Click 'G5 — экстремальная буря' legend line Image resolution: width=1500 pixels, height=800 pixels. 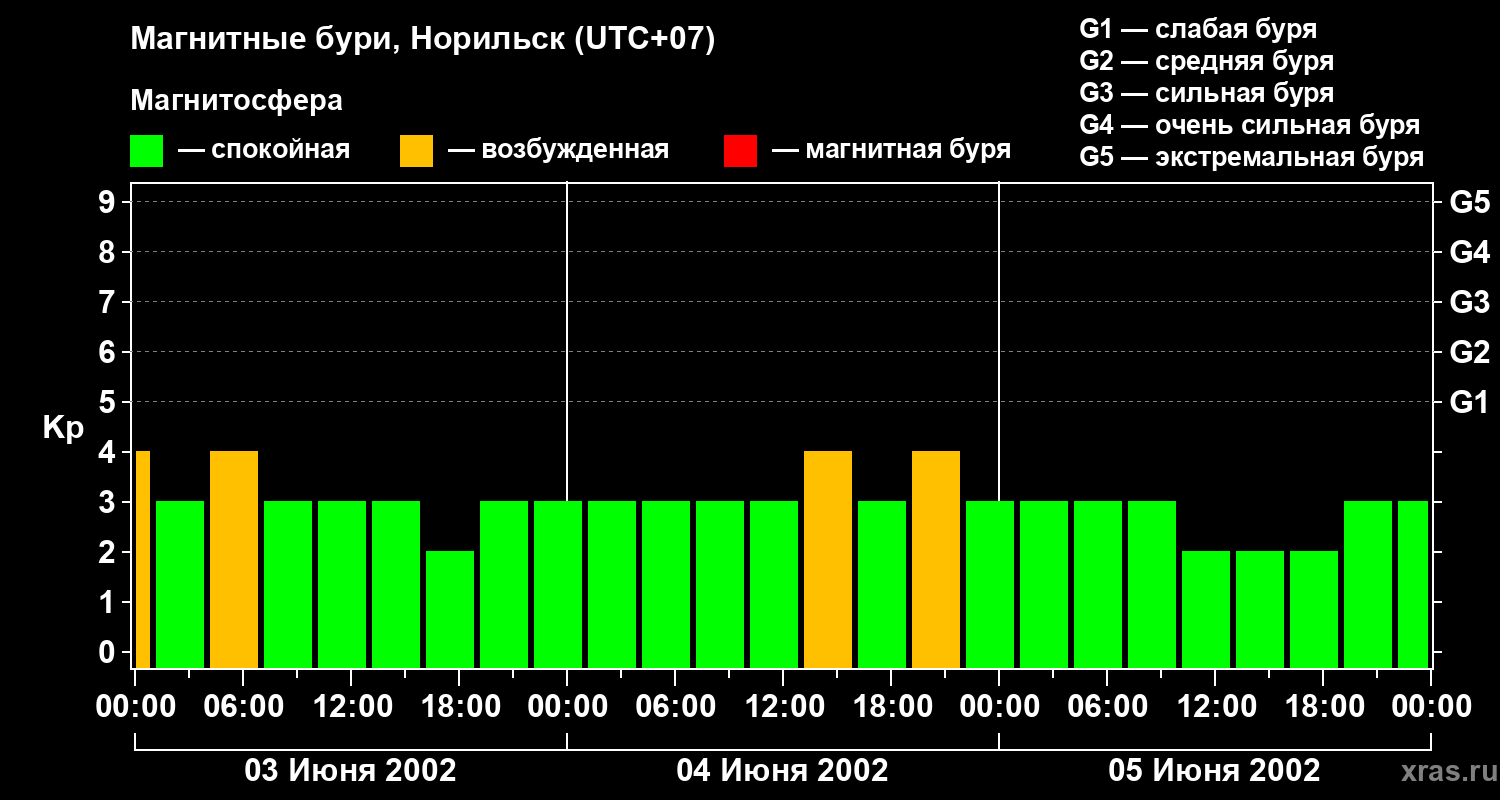[x=1252, y=157]
